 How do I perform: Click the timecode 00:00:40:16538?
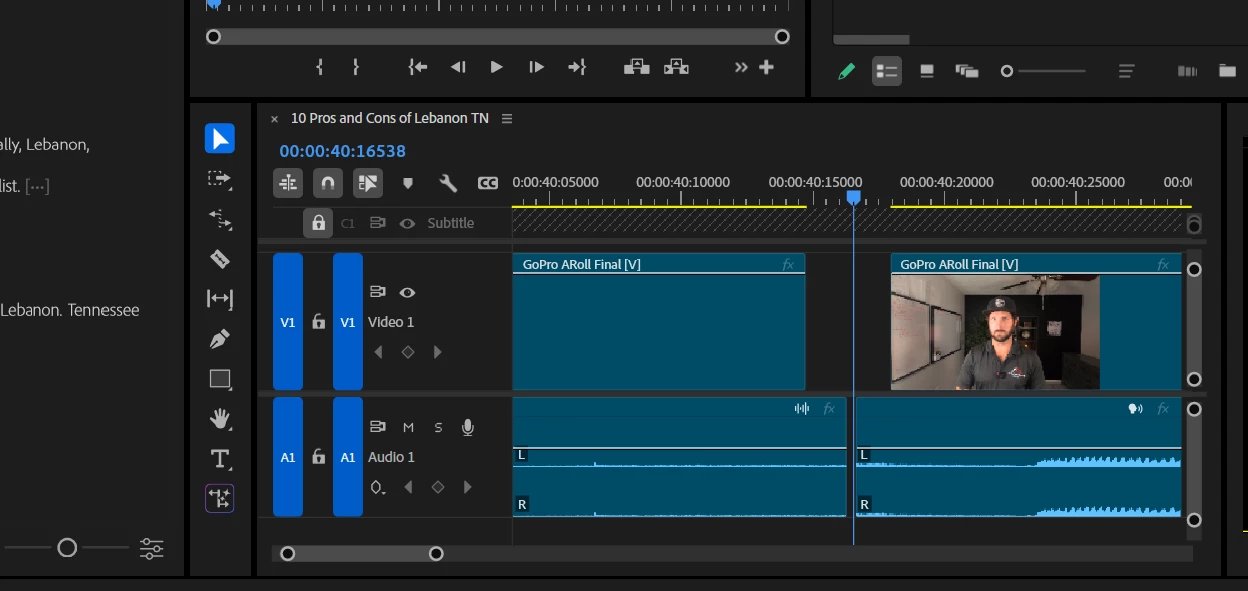342,151
